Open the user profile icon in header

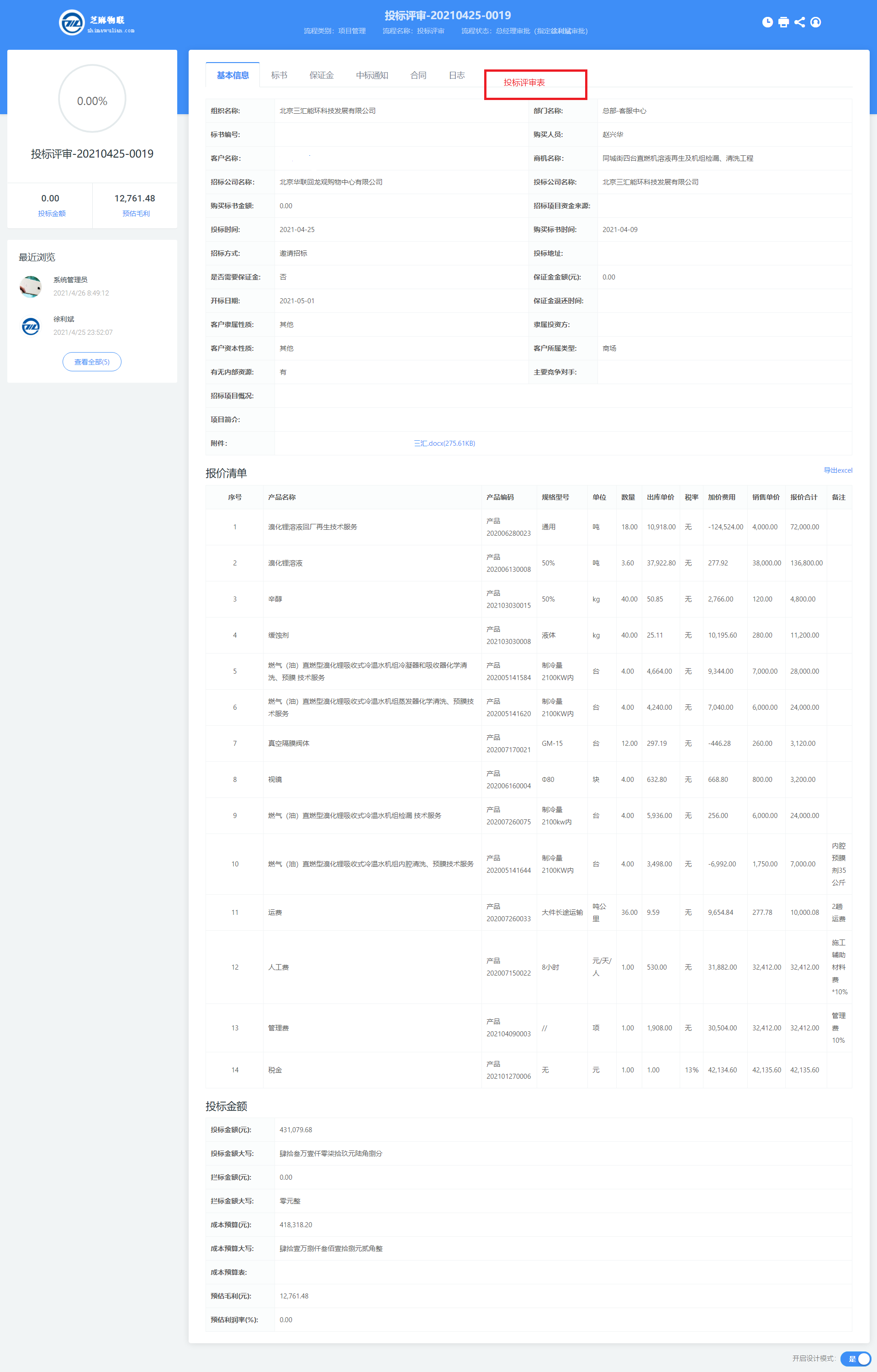point(815,22)
